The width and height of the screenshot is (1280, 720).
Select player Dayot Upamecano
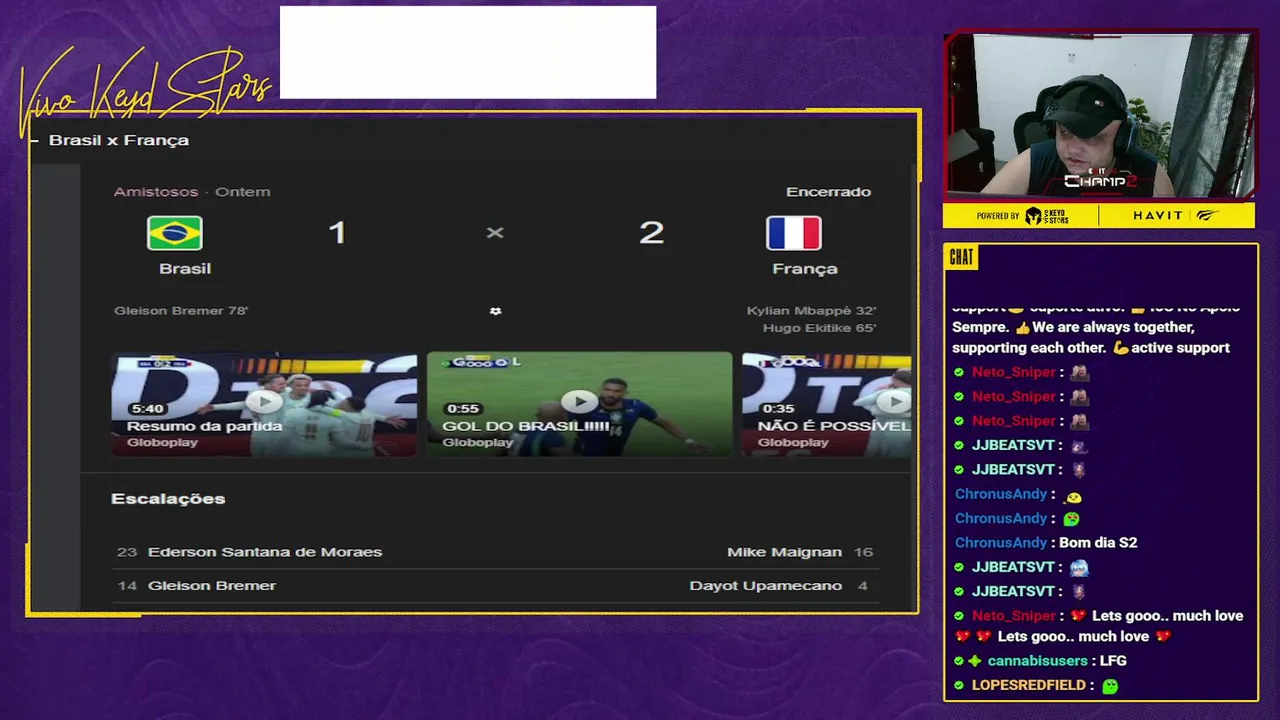(765, 585)
